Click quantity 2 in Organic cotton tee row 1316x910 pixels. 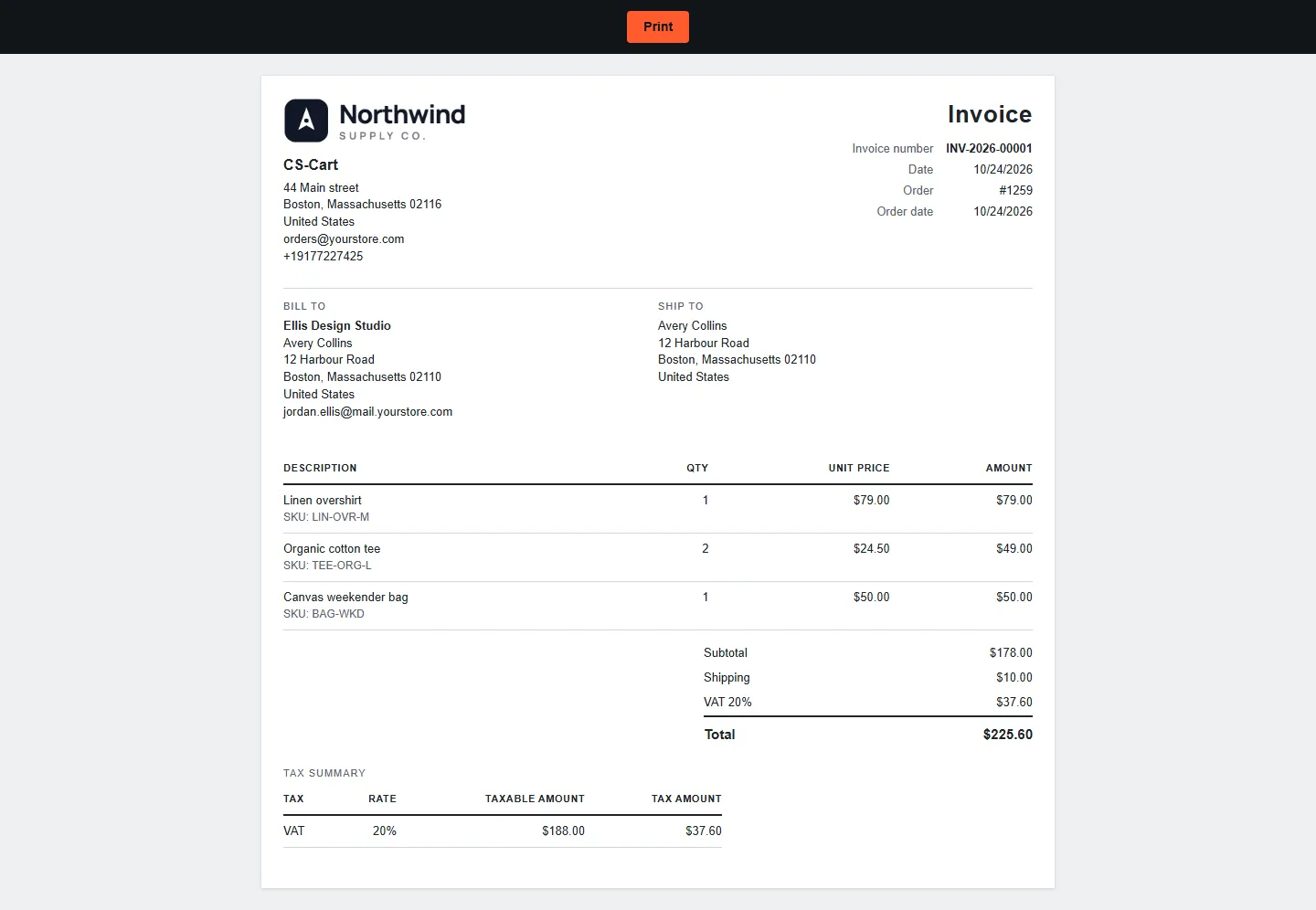tap(705, 548)
